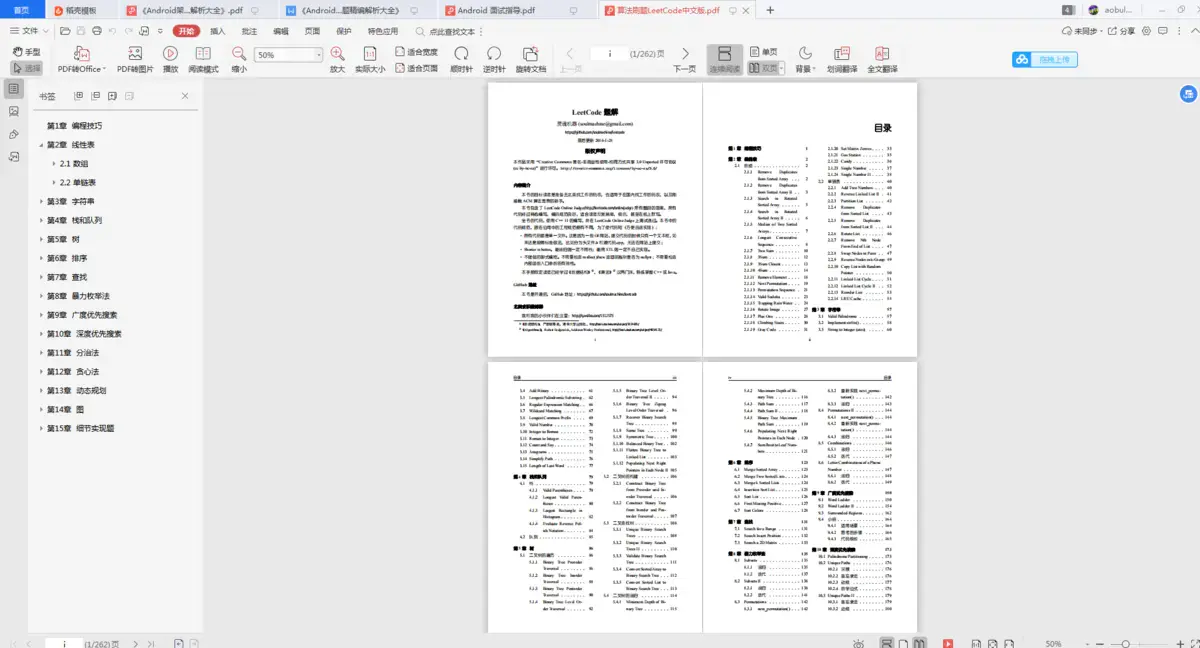Open 双页 dropdown arrow
The width and height of the screenshot is (1200, 648).
783,69
